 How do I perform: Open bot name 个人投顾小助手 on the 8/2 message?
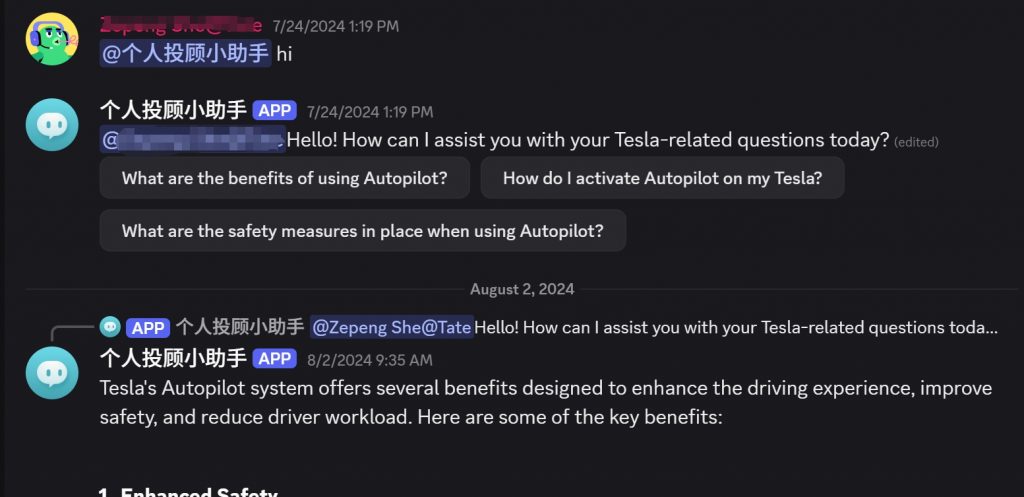click(173, 359)
